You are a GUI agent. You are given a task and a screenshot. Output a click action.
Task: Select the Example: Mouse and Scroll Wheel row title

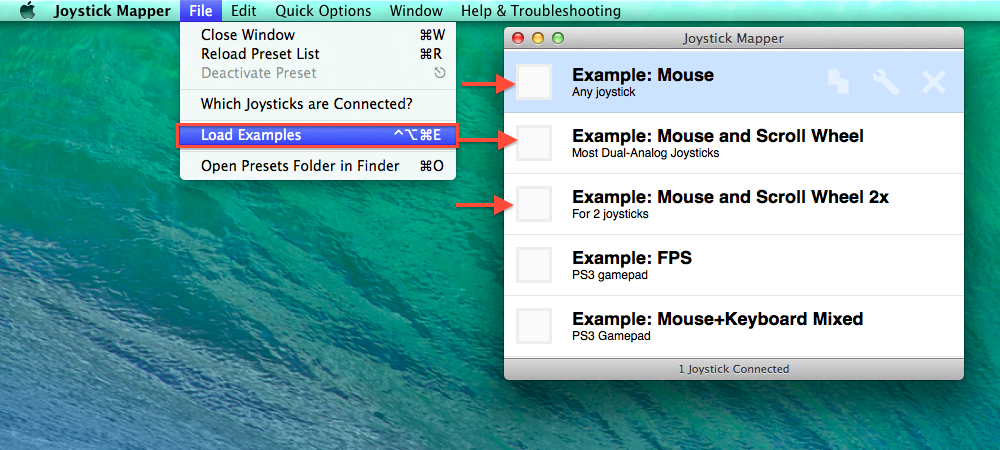[717, 136]
